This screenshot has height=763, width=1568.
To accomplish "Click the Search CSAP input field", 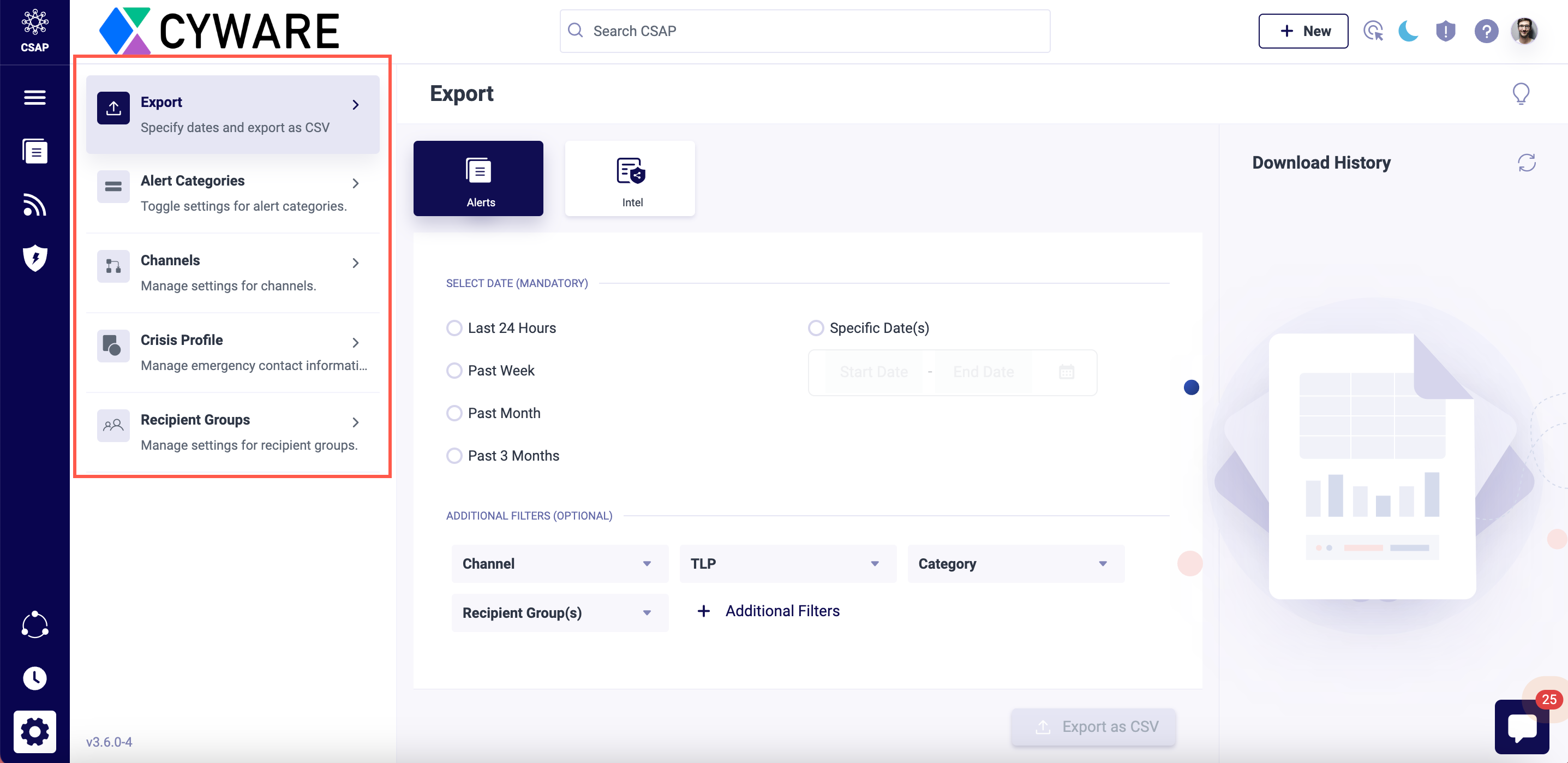I will click(804, 31).
